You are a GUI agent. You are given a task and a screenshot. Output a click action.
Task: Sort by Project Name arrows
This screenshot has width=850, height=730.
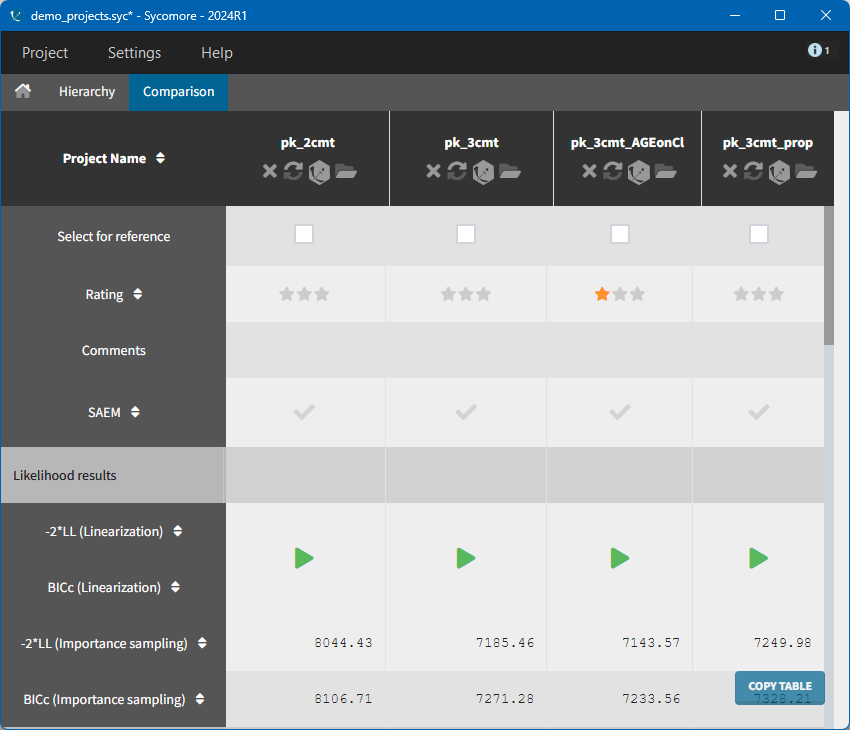click(160, 159)
